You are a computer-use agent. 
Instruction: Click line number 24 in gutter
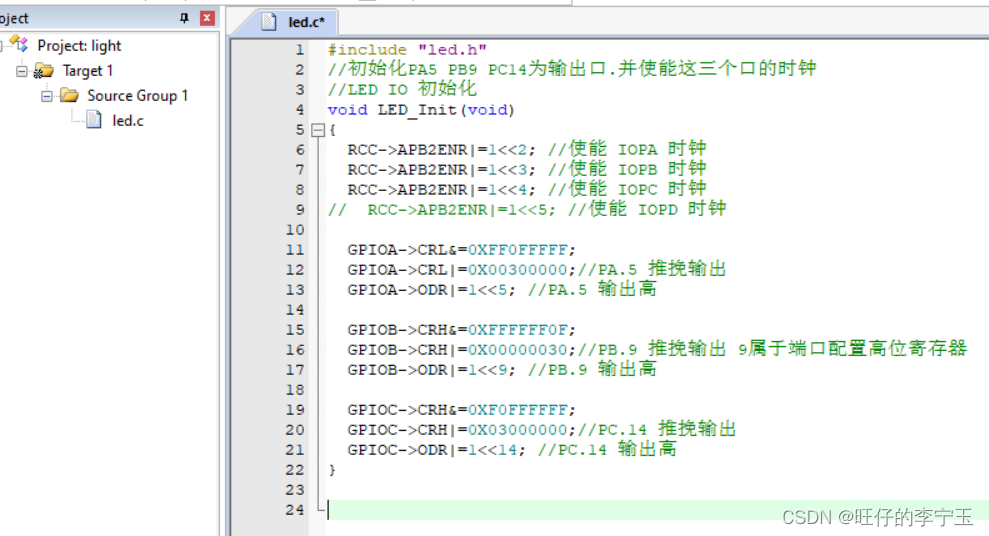pos(295,510)
